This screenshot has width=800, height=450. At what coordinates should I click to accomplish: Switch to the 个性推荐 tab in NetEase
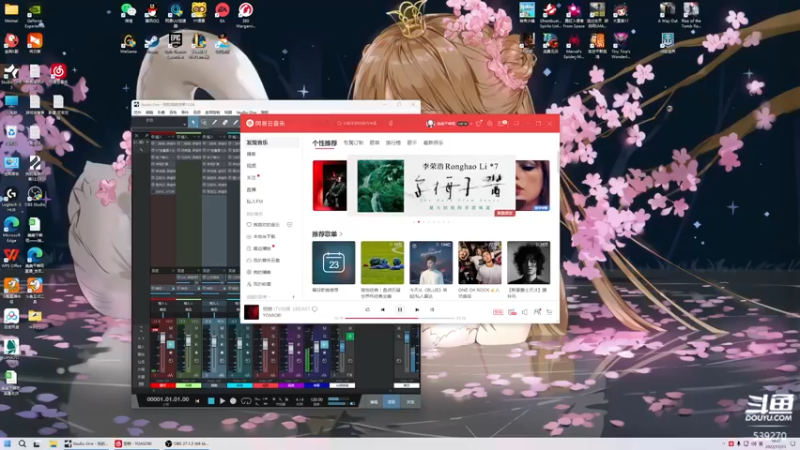[324, 143]
